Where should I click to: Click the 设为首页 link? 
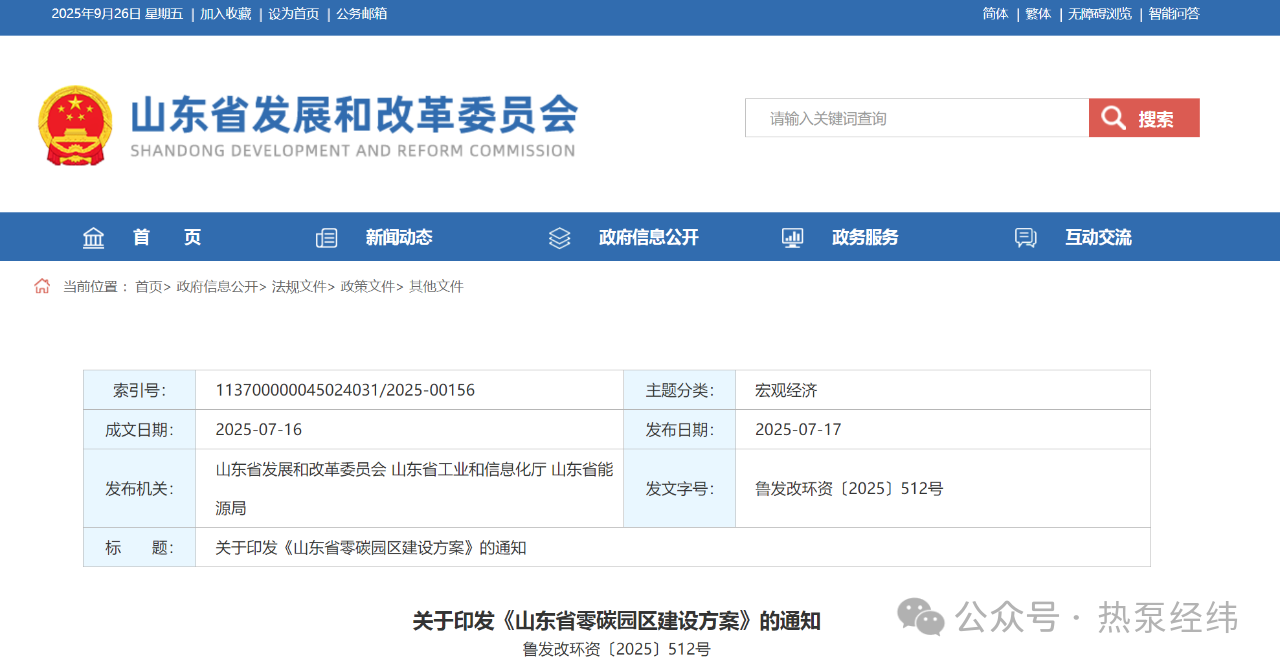293,14
